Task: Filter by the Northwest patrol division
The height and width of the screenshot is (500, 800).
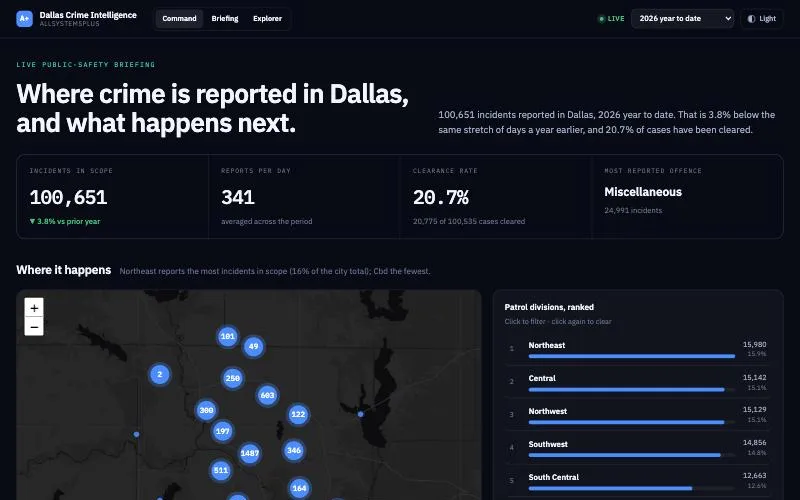Action: (x=638, y=415)
